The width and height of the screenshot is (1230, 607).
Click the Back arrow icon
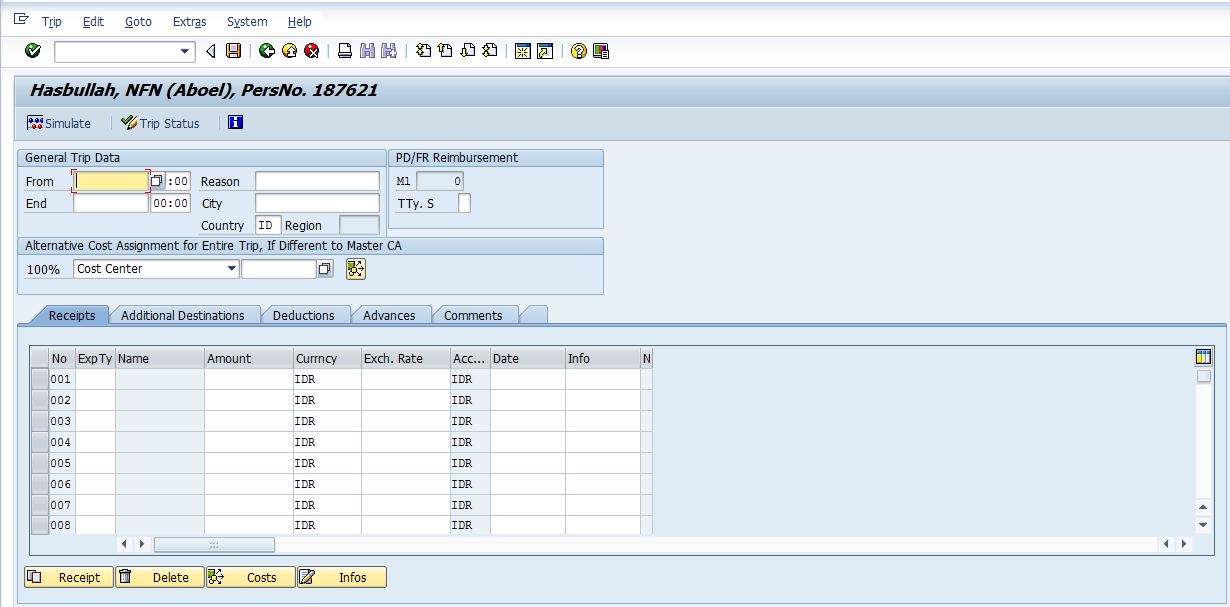click(265, 50)
